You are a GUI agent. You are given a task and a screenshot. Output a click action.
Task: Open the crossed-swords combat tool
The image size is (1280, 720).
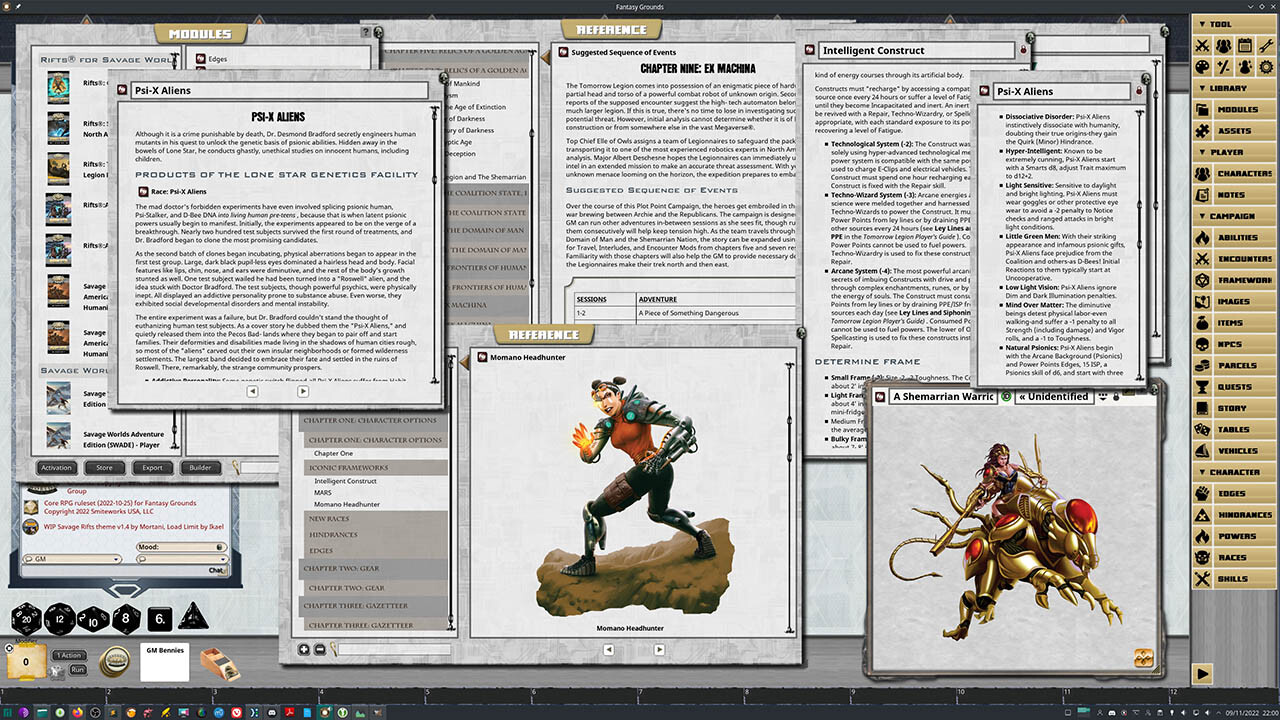[1203, 46]
